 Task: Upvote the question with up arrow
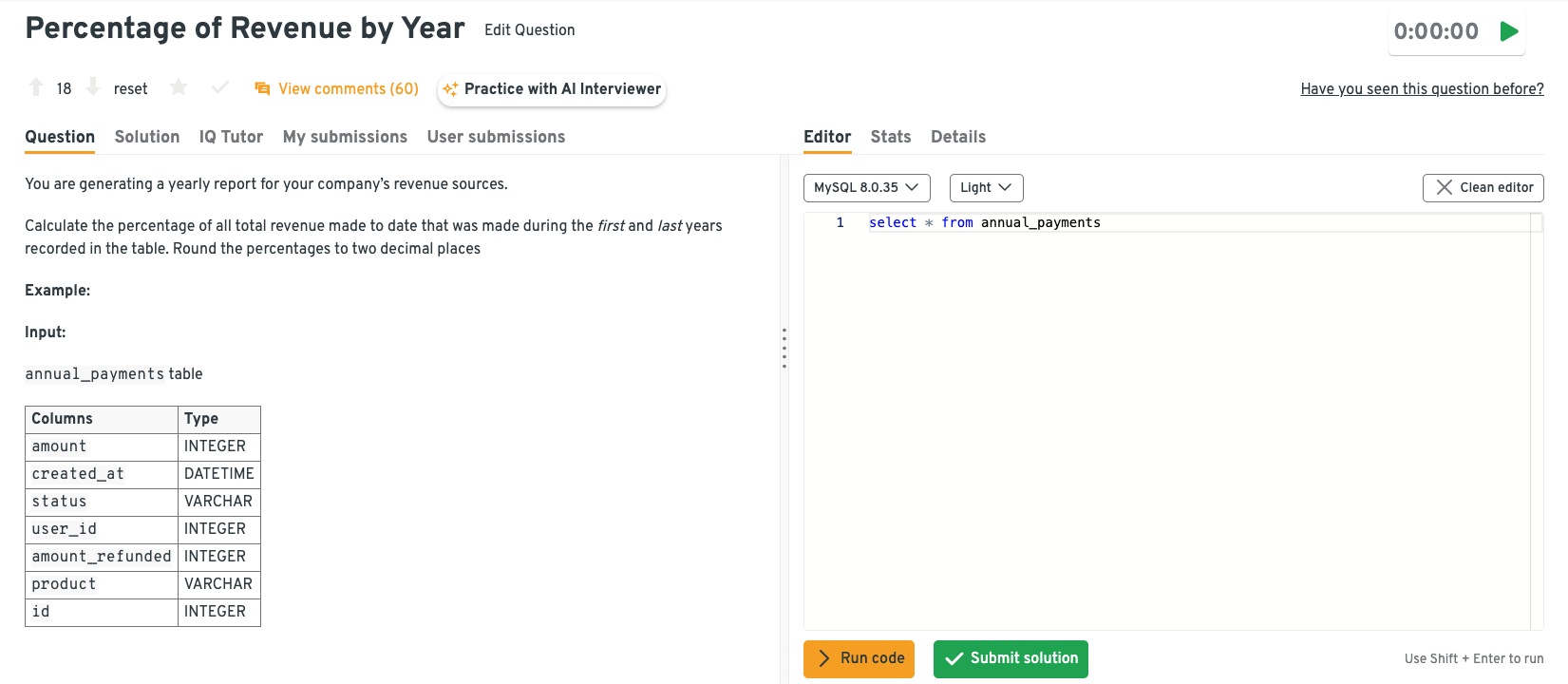pos(36,87)
